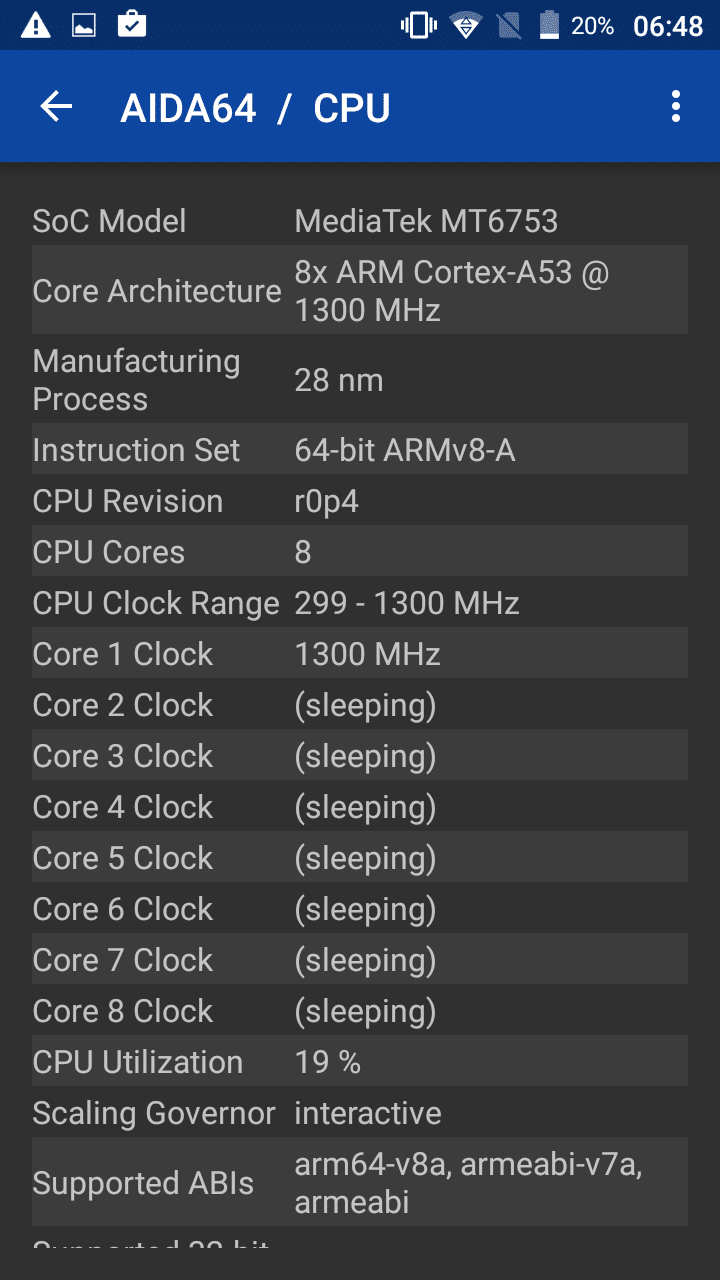Open the three-dot overflow menu

click(x=676, y=107)
